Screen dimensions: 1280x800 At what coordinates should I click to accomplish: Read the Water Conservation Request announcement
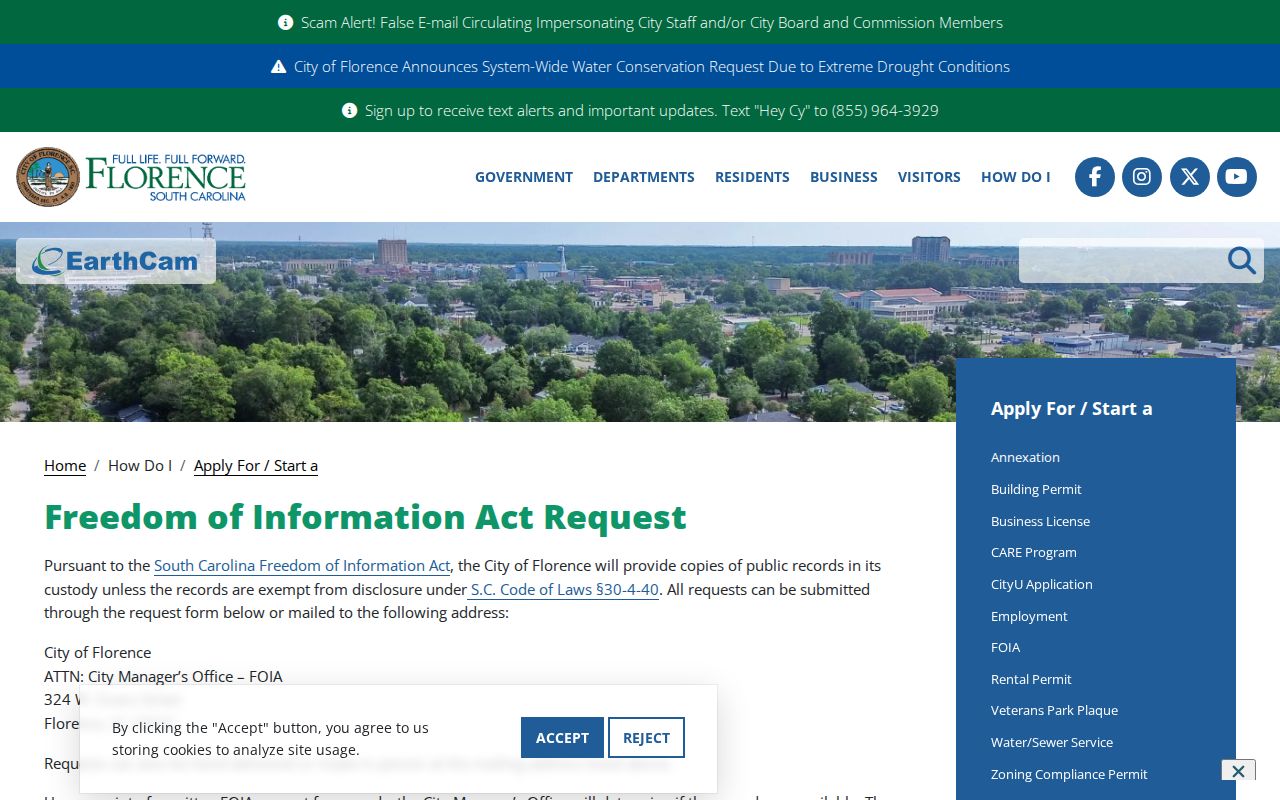(x=652, y=66)
